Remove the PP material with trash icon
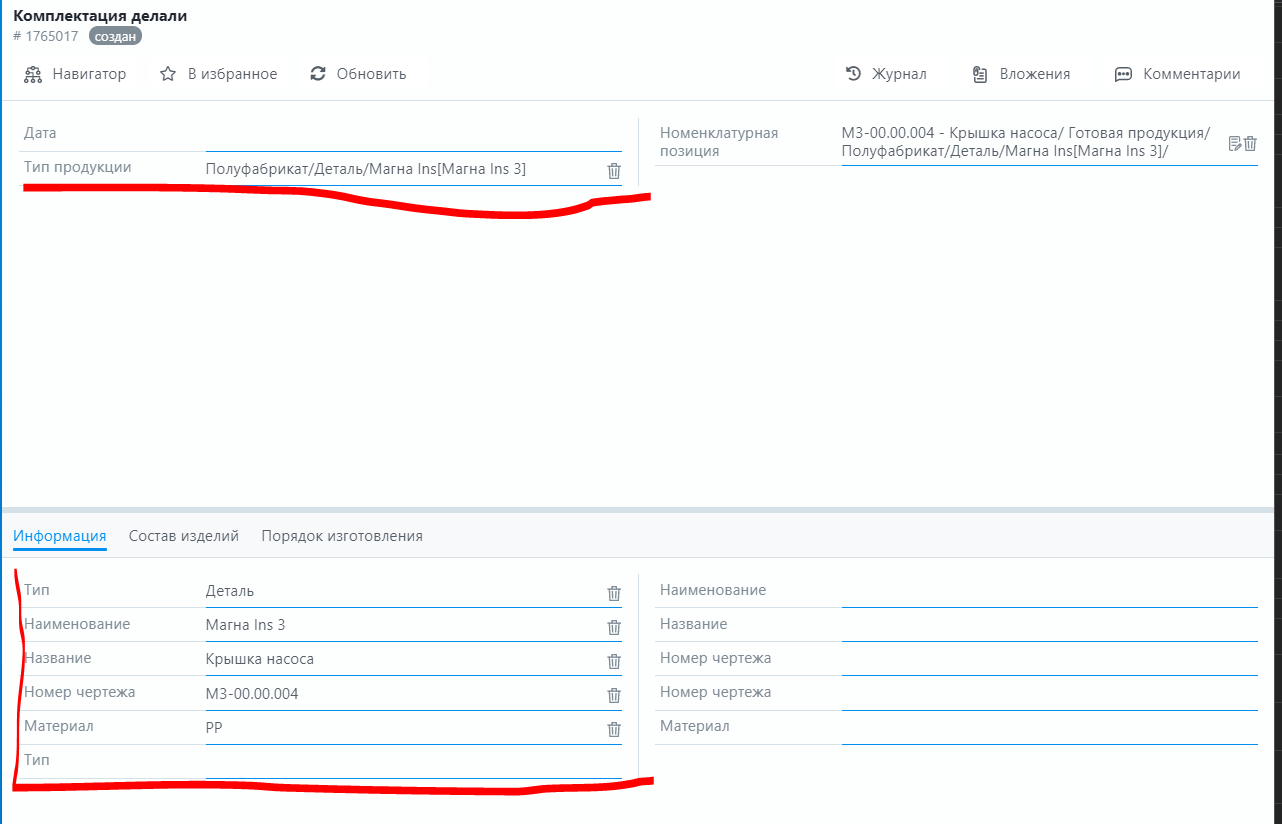1282x824 pixels. click(x=614, y=729)
